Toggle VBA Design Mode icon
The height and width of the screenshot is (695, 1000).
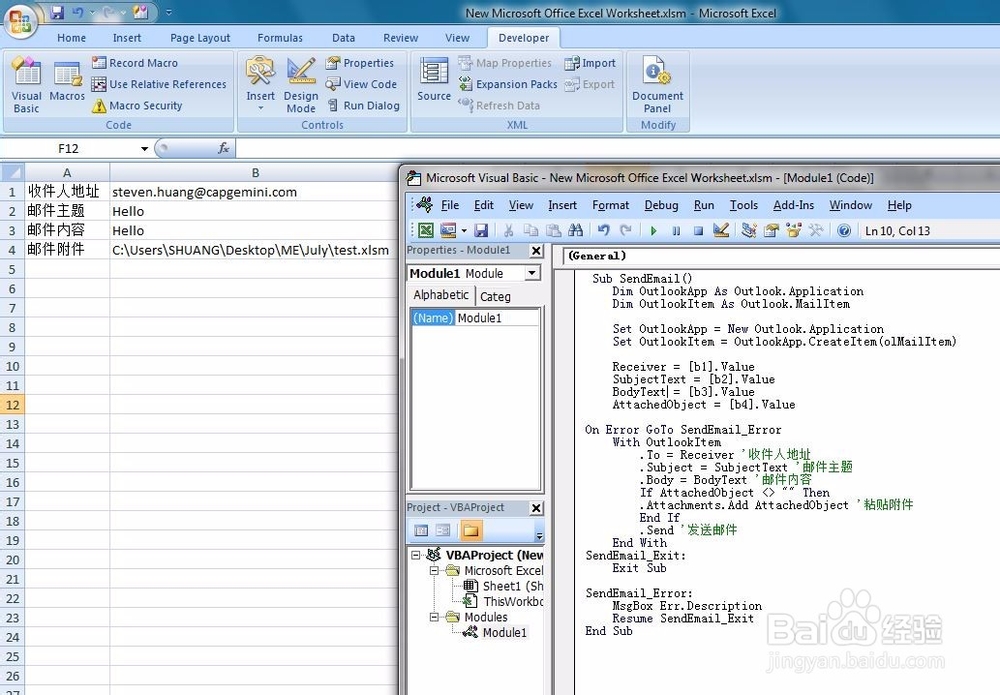pos(721,230)
